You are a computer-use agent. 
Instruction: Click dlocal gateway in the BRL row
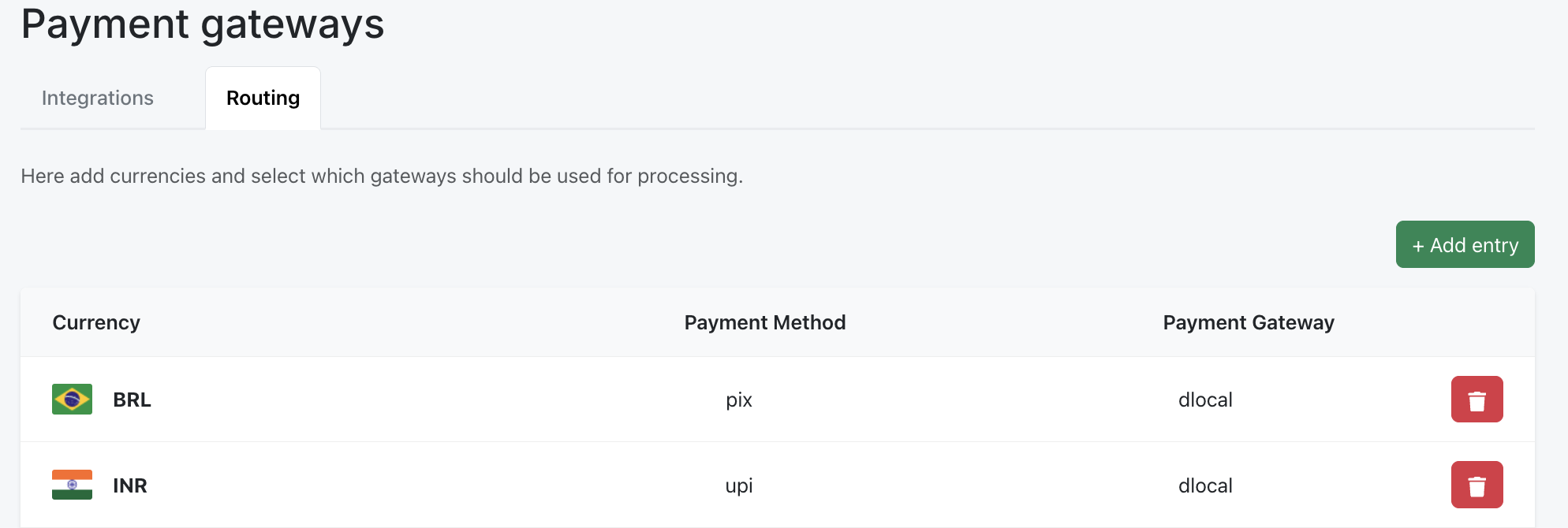click(x=1205, y=400)
